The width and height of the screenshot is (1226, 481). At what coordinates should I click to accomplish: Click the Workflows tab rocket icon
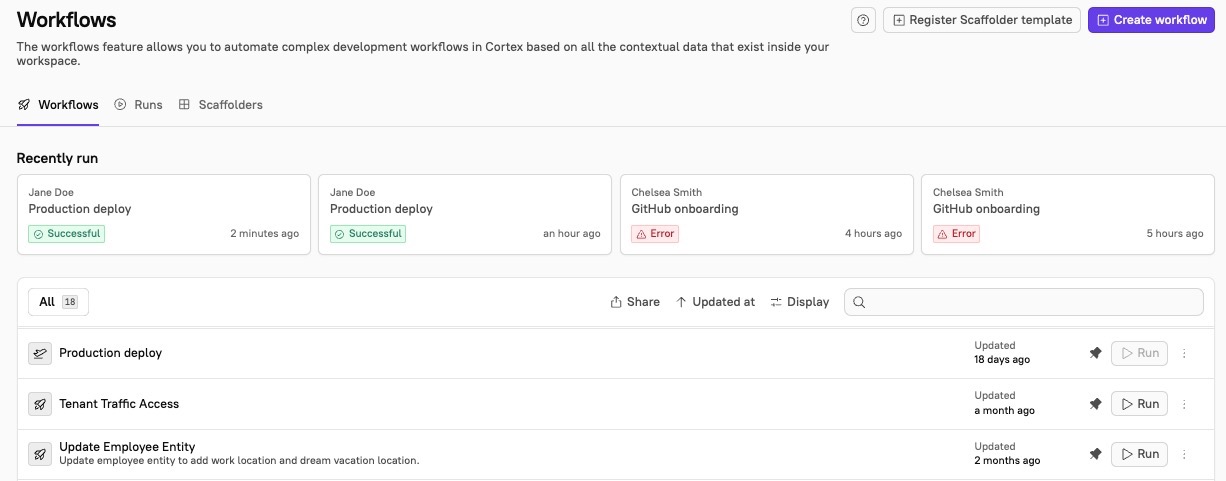tap(24, 105)
